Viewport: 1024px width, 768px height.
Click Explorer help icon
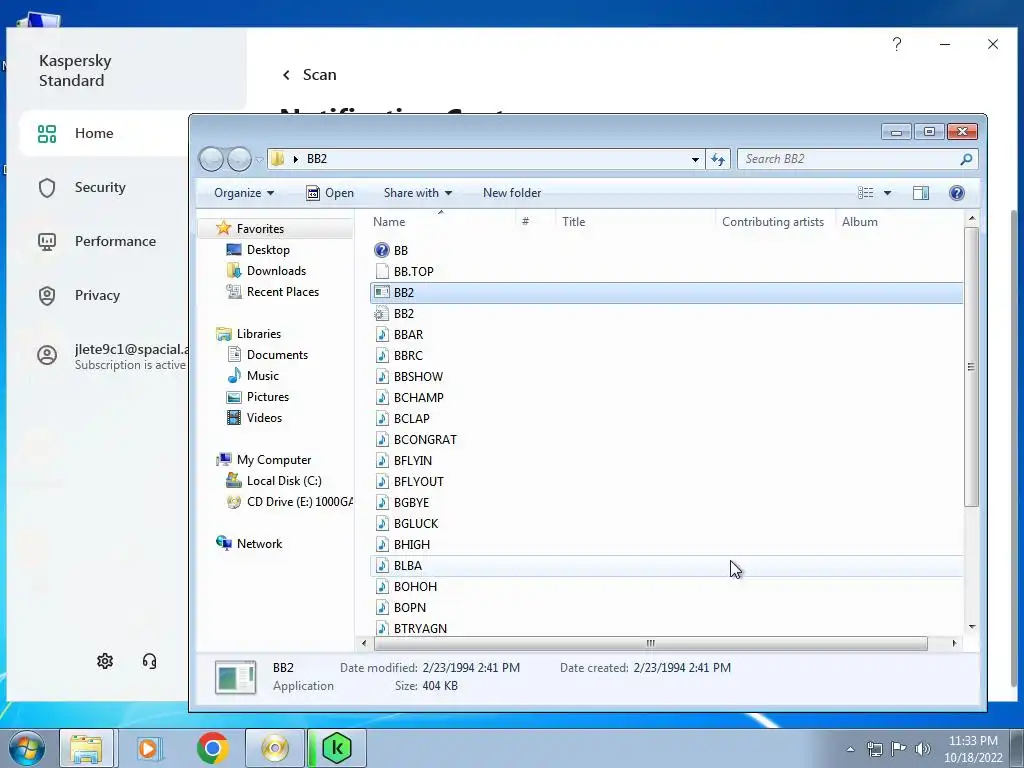point(957,193)
